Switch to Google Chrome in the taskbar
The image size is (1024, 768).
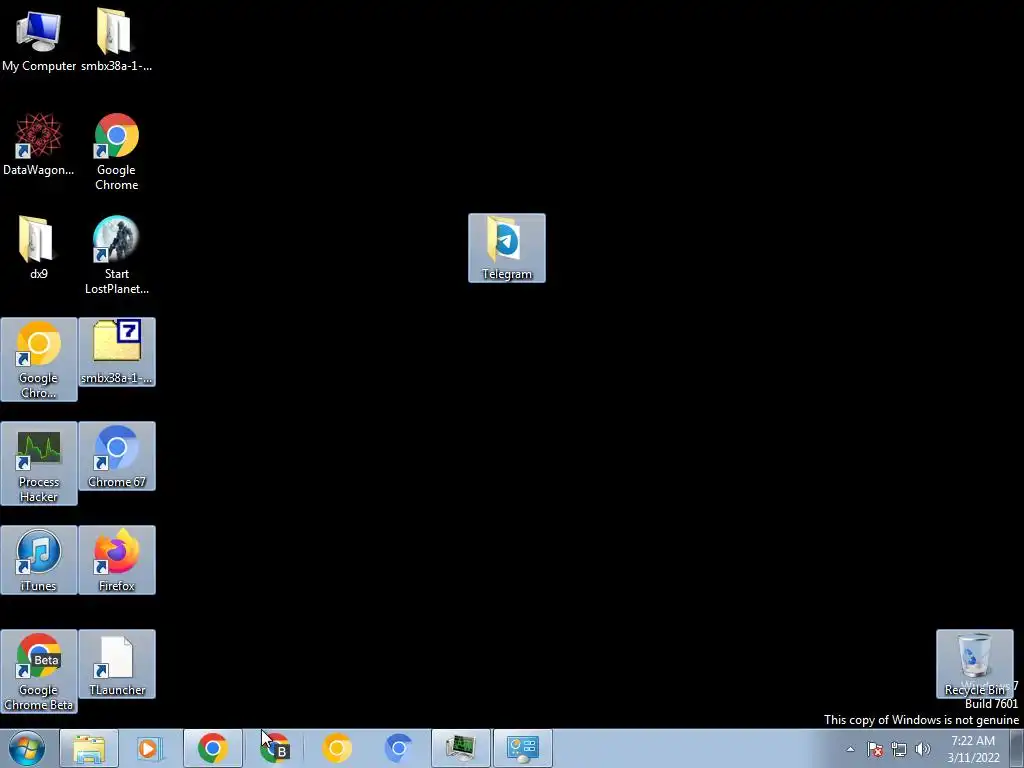click(212, 748)
